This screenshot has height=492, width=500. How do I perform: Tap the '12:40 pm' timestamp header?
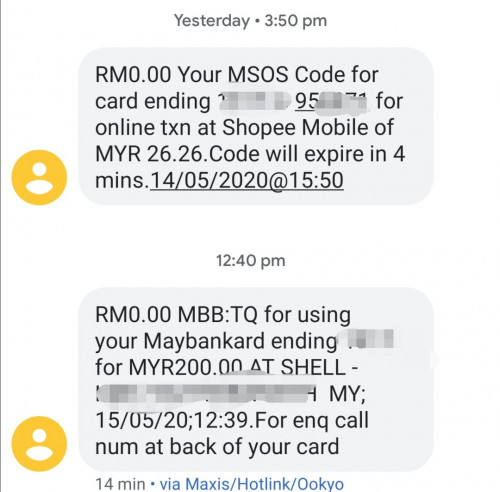(x=250, y=261)
